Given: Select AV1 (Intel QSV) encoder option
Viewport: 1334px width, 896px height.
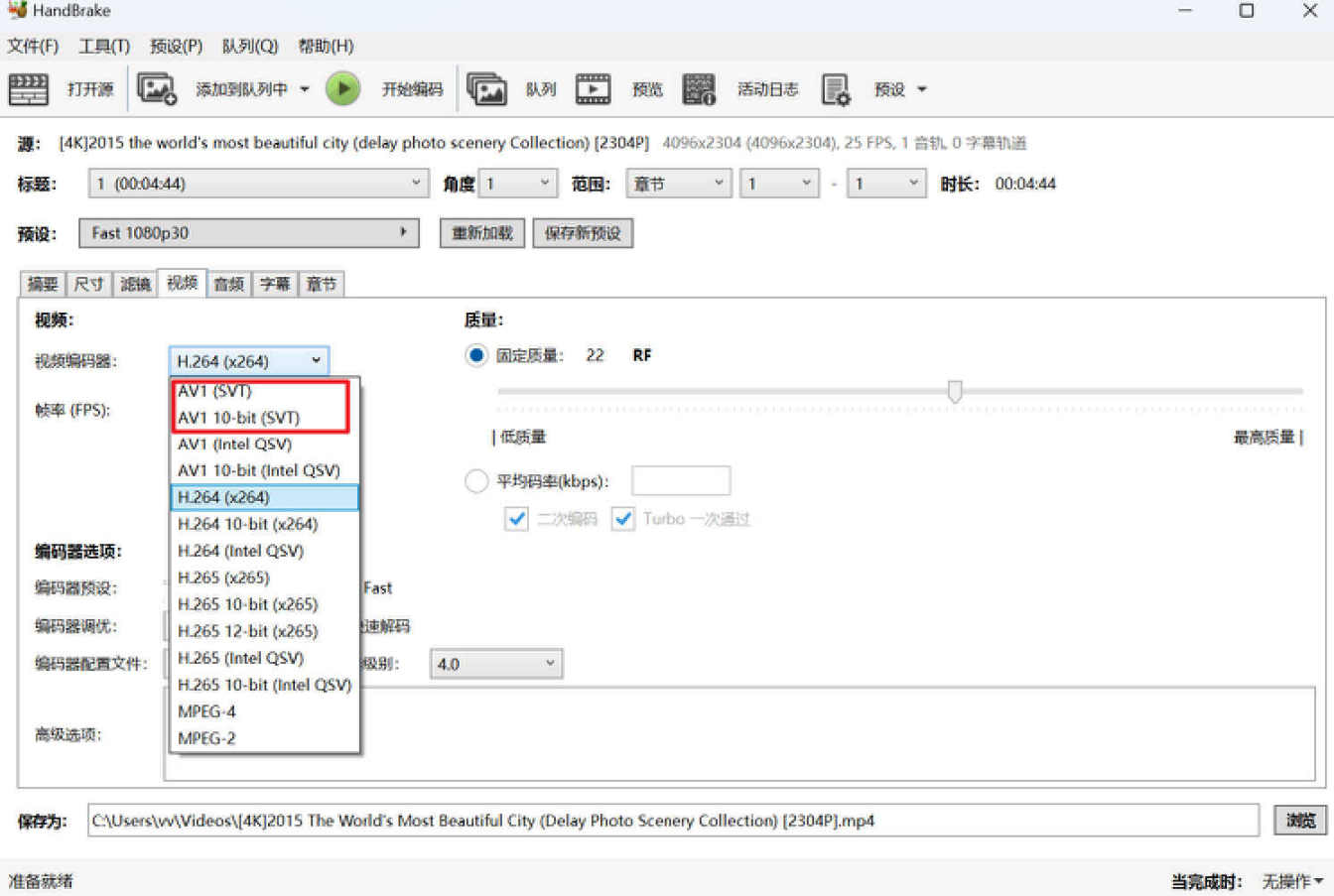Looking at the screenshot, I should click(x=264, y=445).
